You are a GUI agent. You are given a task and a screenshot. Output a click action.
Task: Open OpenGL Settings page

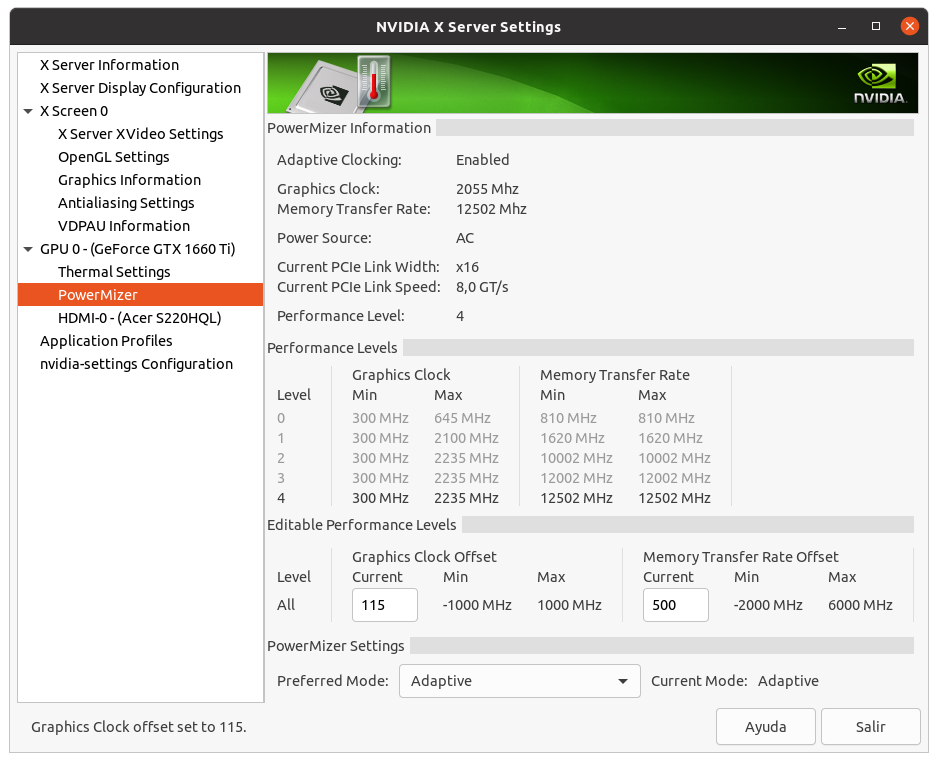click(x=113, y=157)
